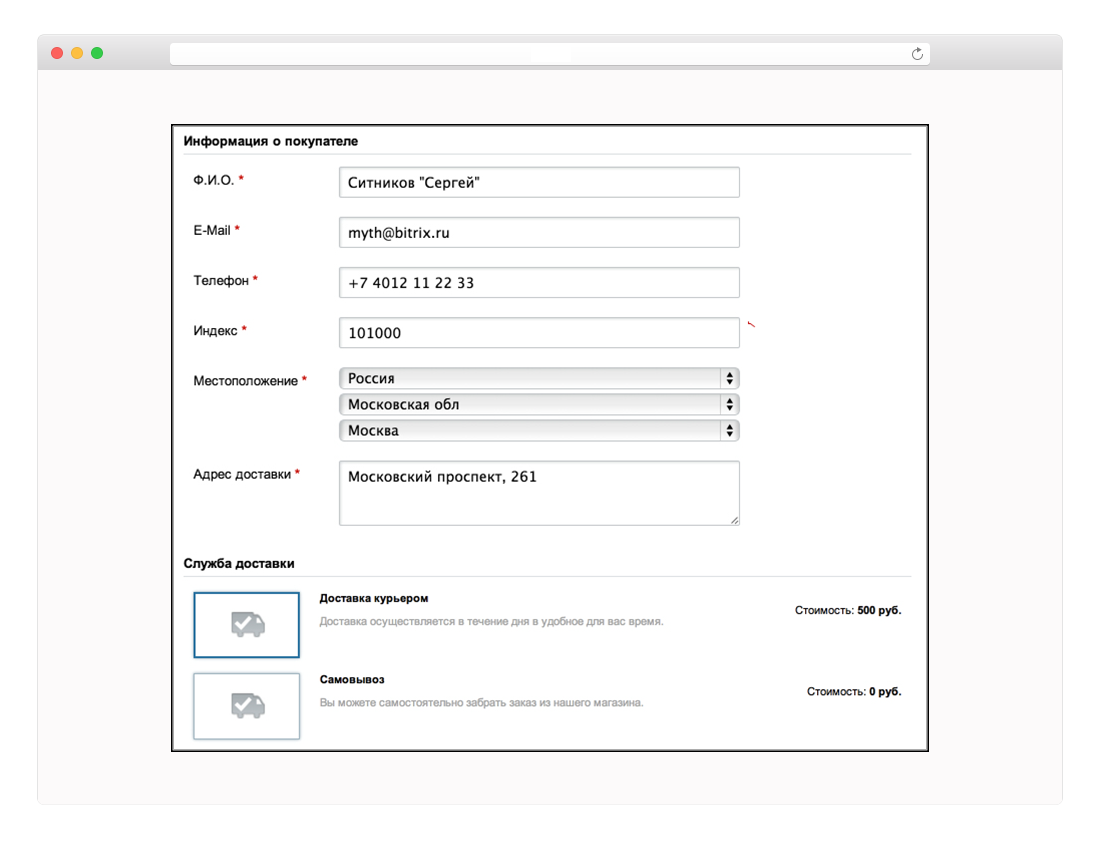Viewport: 1100px width, 845px height.
Task: Open the Москва city dropdown
Action: tap(539, 431)
